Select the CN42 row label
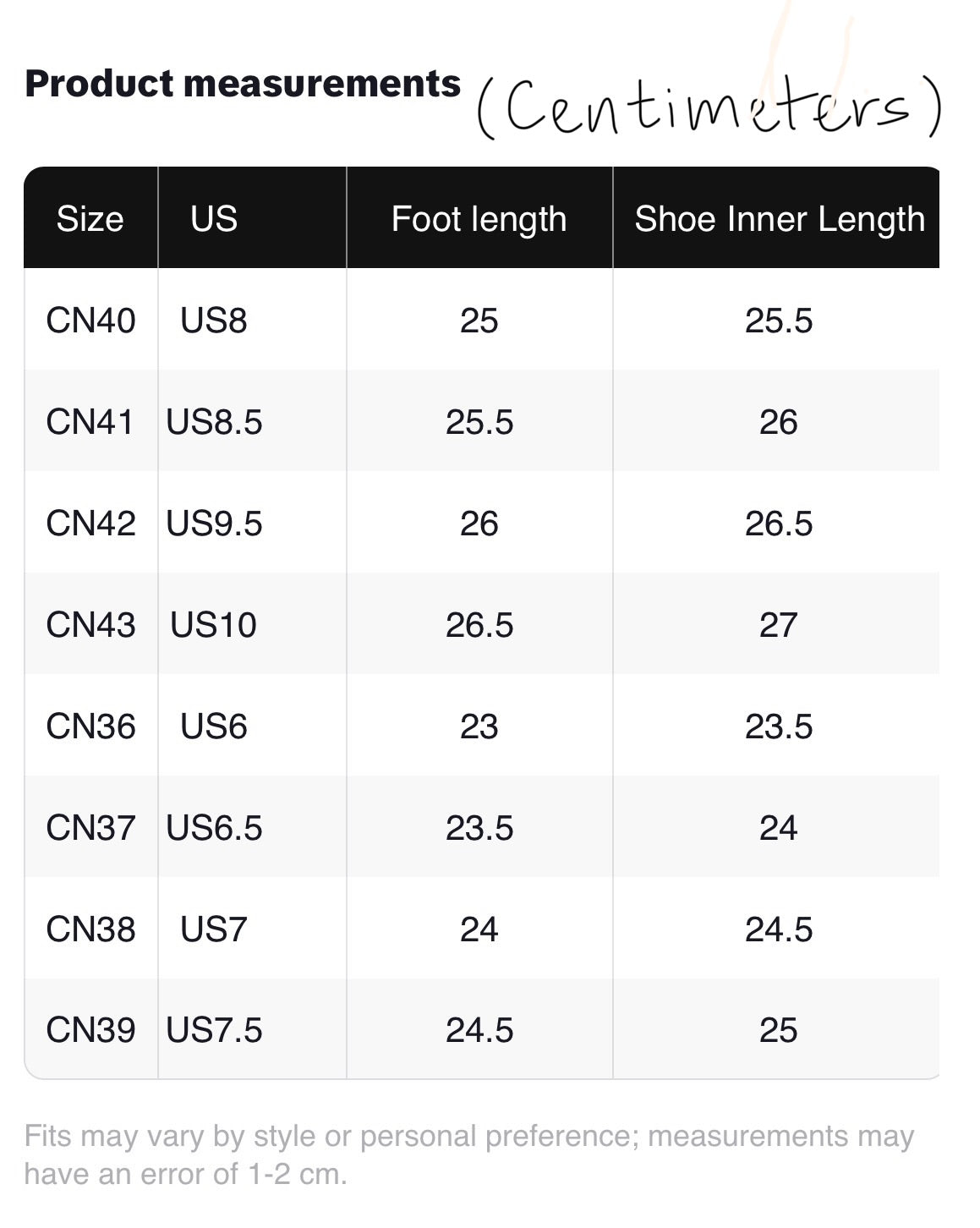The image size is (980, 1228). pyautogui.click(x=90, y=524)
